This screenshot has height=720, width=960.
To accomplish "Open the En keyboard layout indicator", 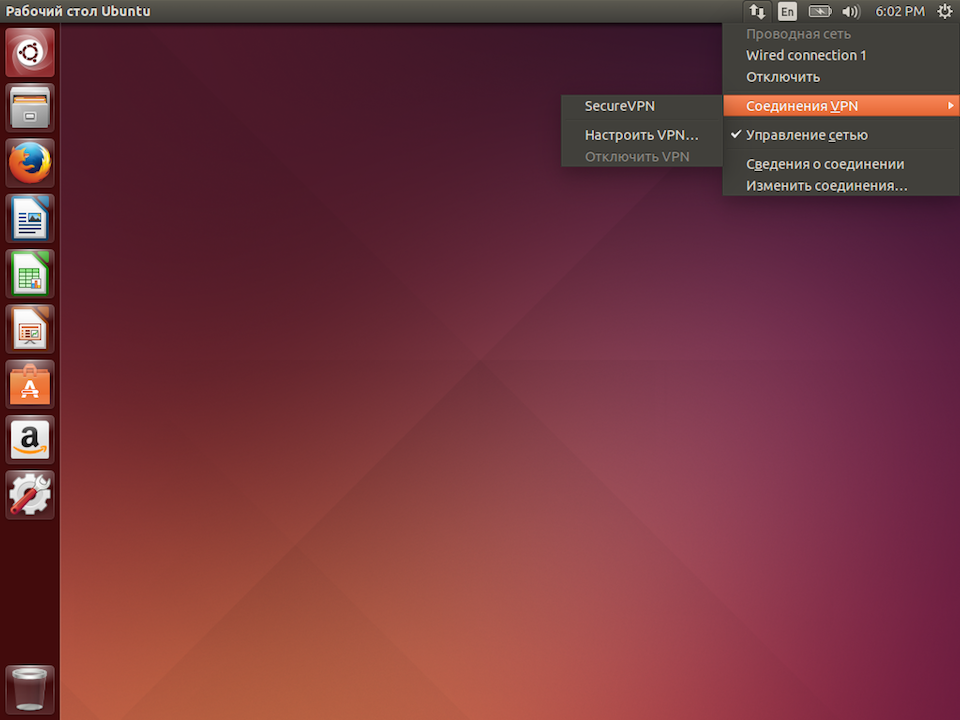I will 787,11.
